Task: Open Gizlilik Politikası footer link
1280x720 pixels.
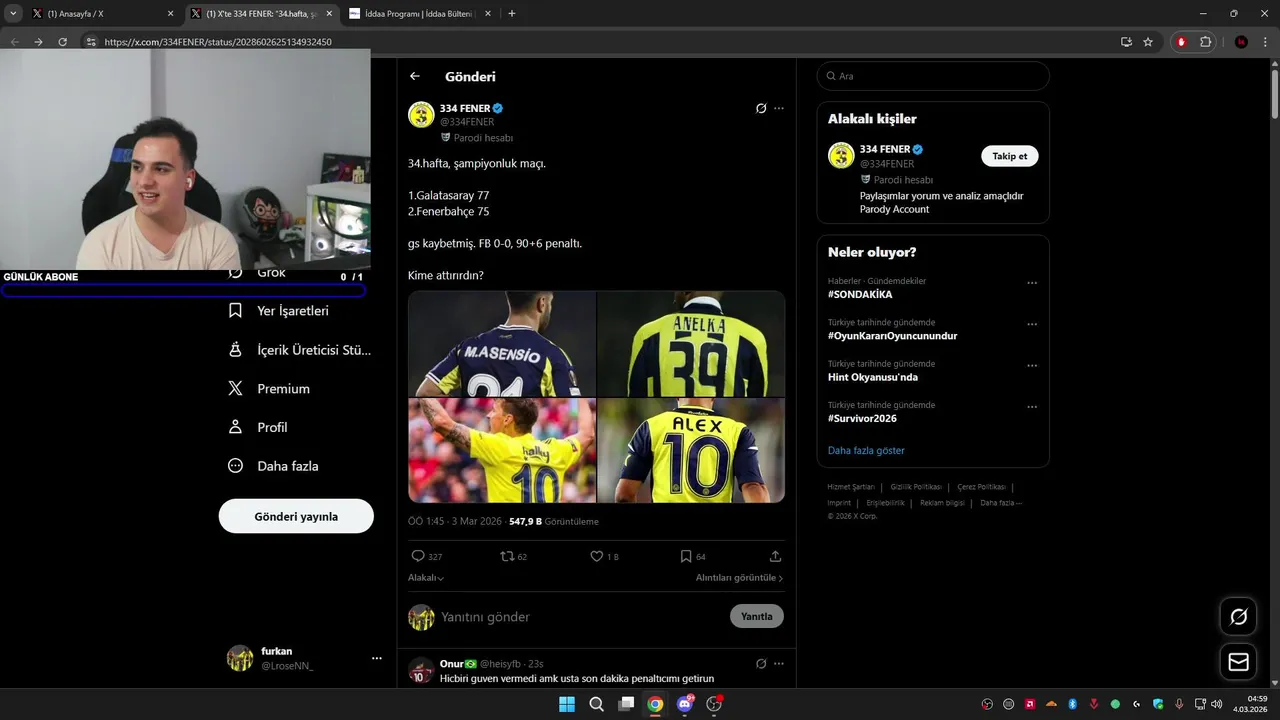Action: pos(915,487)
